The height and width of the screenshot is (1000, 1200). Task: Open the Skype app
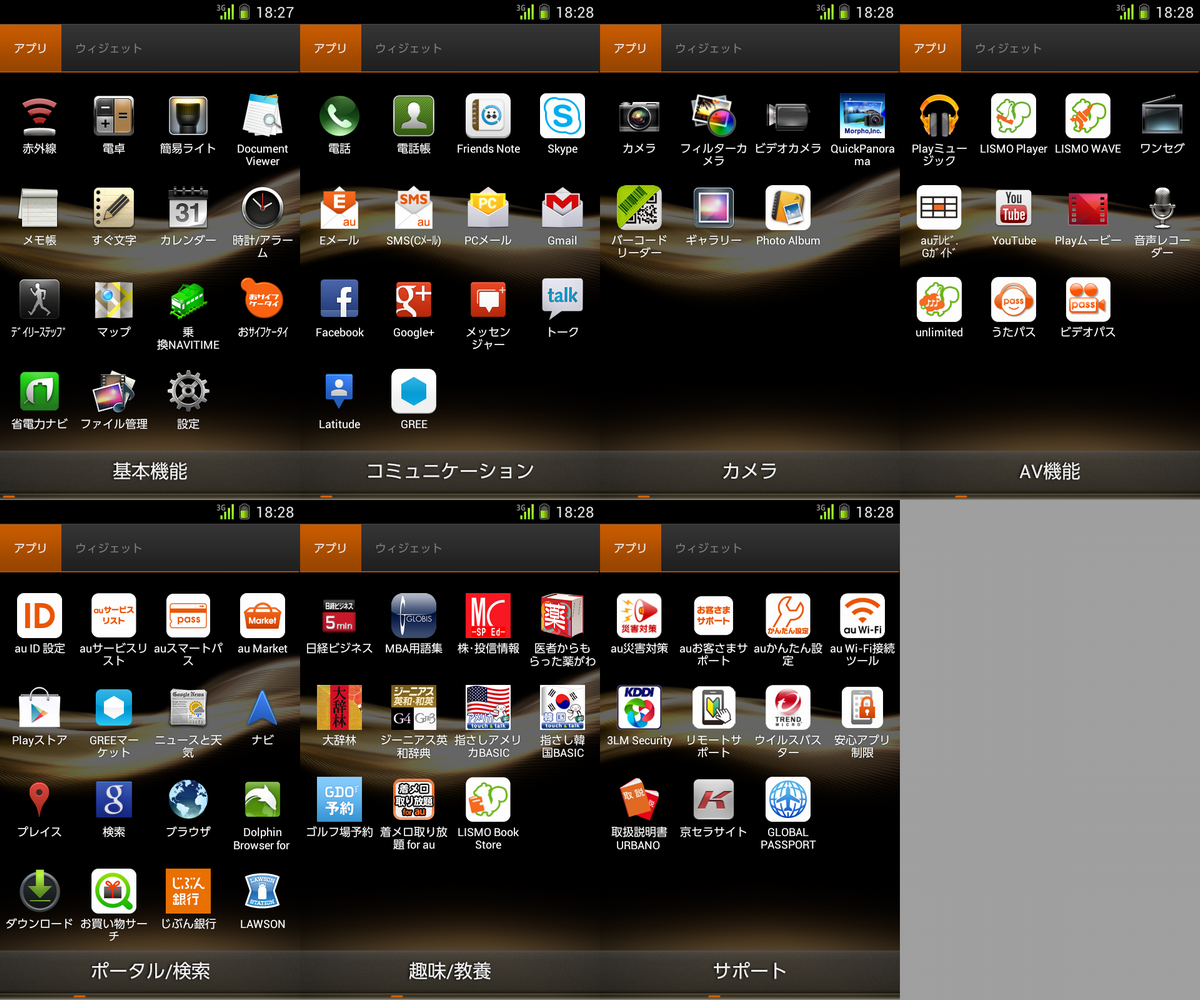562,117
